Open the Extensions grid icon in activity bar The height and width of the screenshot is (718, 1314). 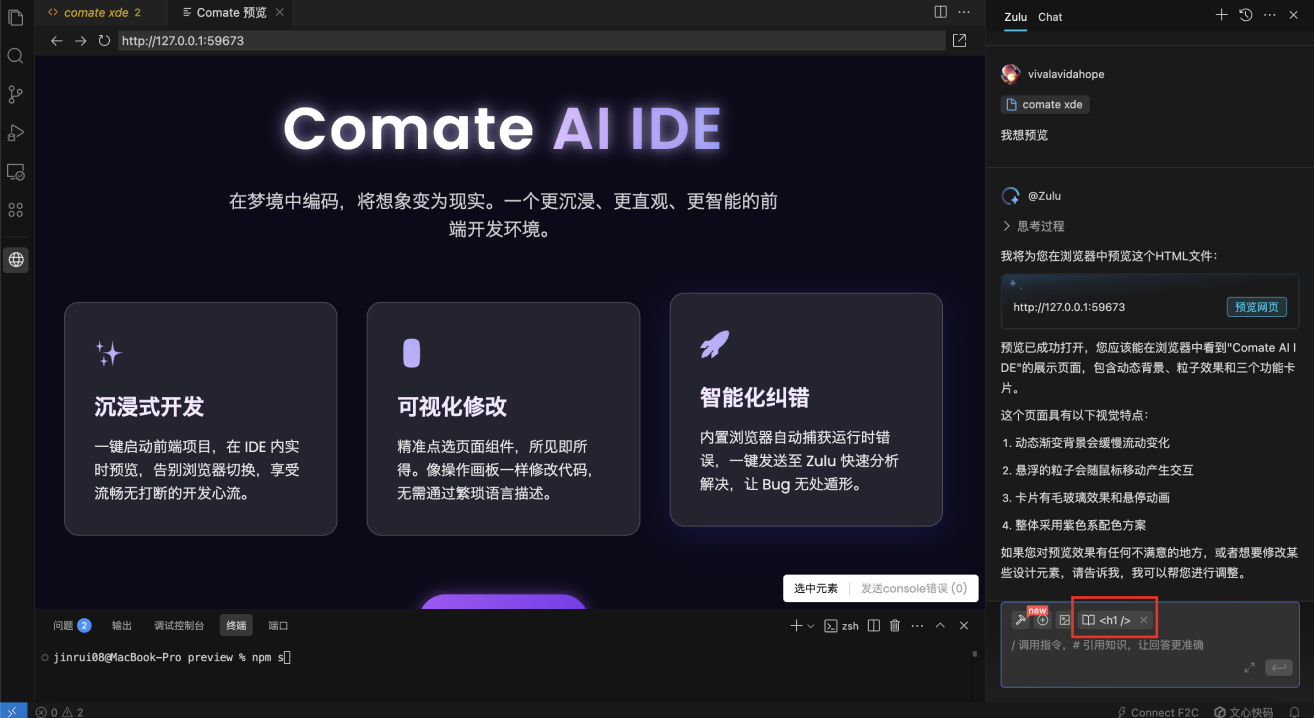[15, 210]
